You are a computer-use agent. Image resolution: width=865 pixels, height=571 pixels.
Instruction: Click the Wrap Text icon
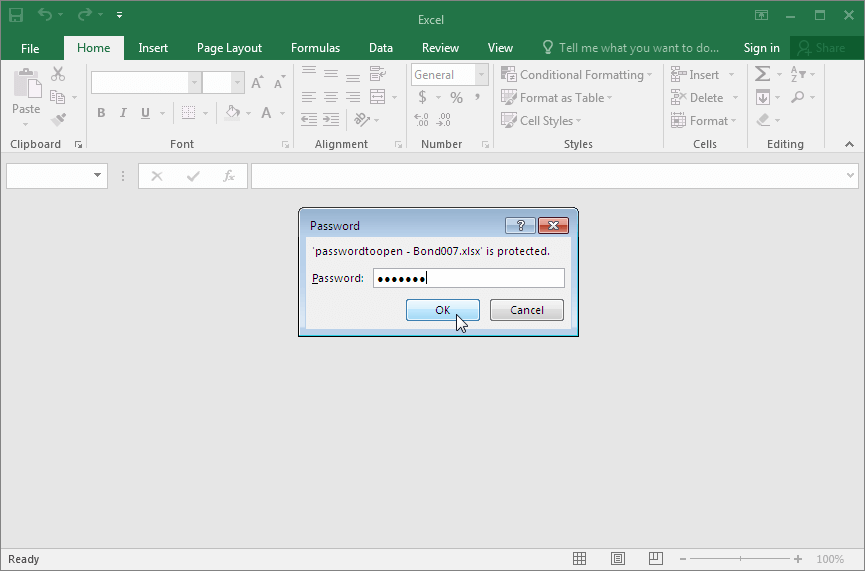coord(378,73)
